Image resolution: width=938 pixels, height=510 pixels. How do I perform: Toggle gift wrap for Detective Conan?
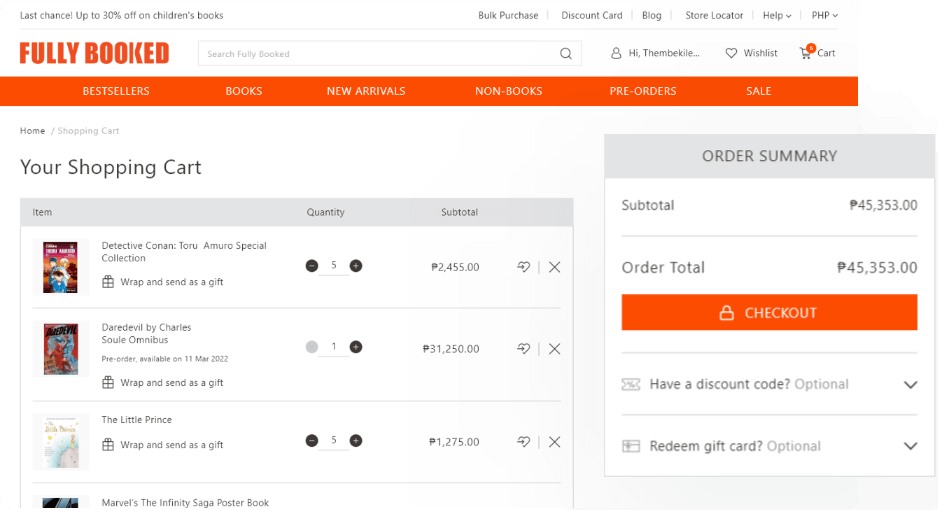point(108,282)
